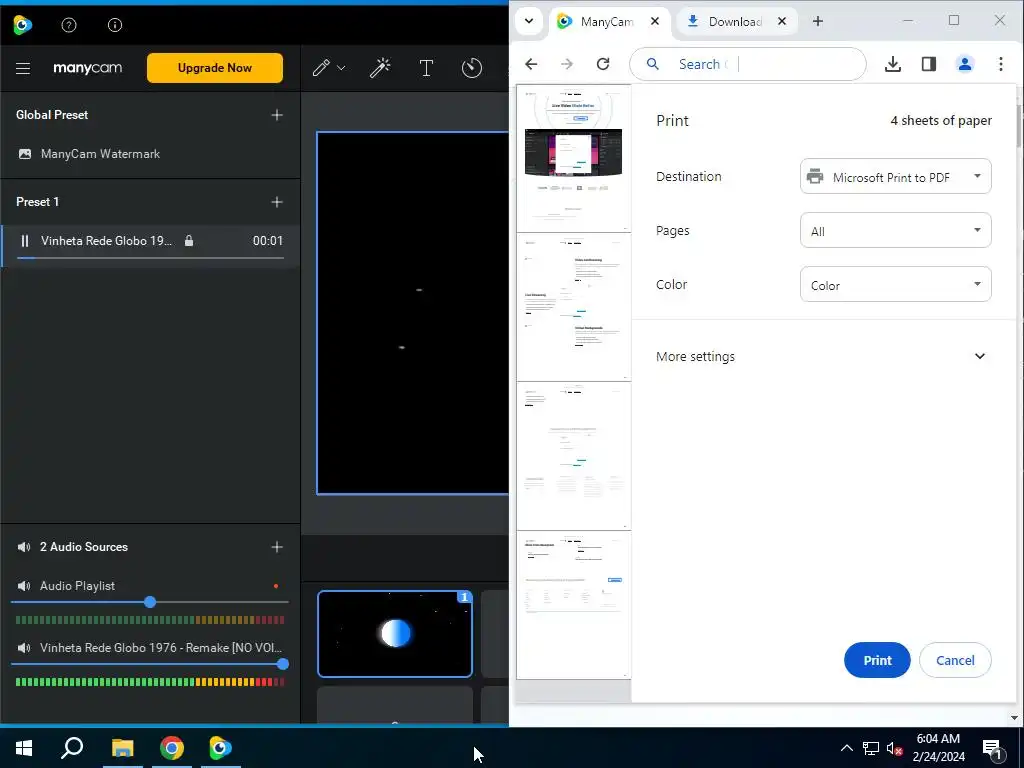
Task: Open the Color dropdown
Action: tap(895, 285)
